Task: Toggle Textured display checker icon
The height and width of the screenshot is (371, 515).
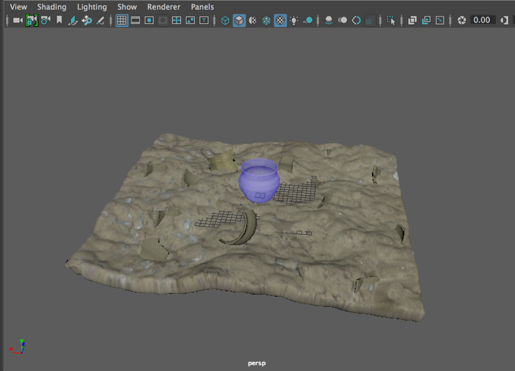Action: pos(280,20)
